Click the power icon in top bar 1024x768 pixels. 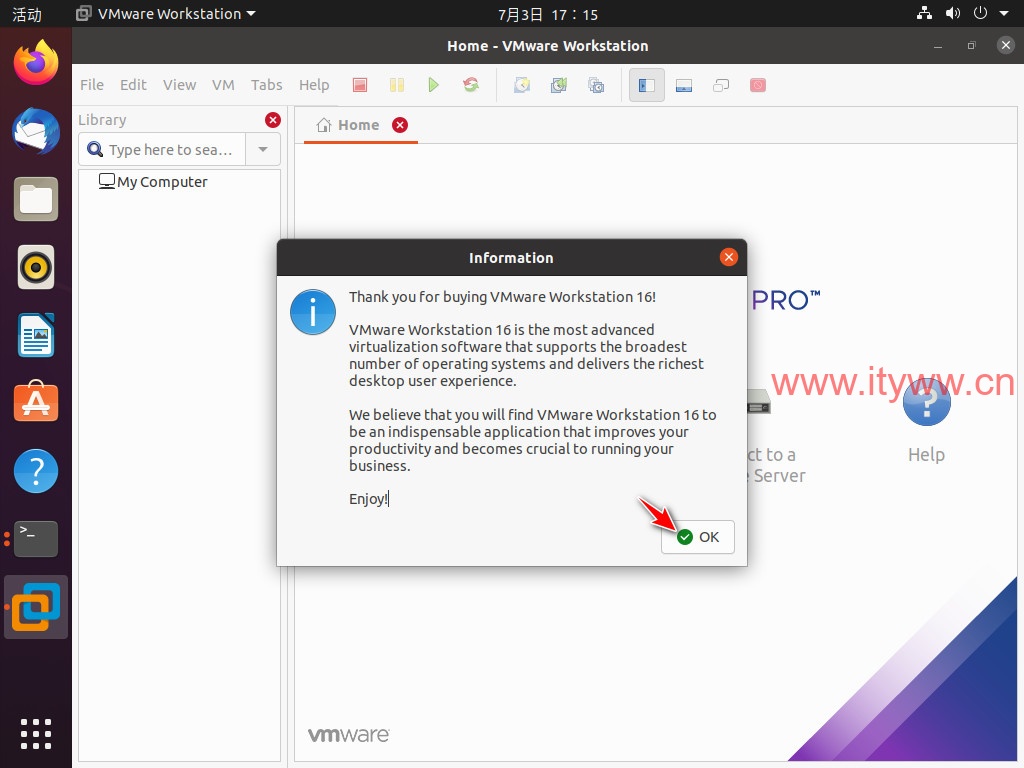pyautogui.click(x=980, y=13)
